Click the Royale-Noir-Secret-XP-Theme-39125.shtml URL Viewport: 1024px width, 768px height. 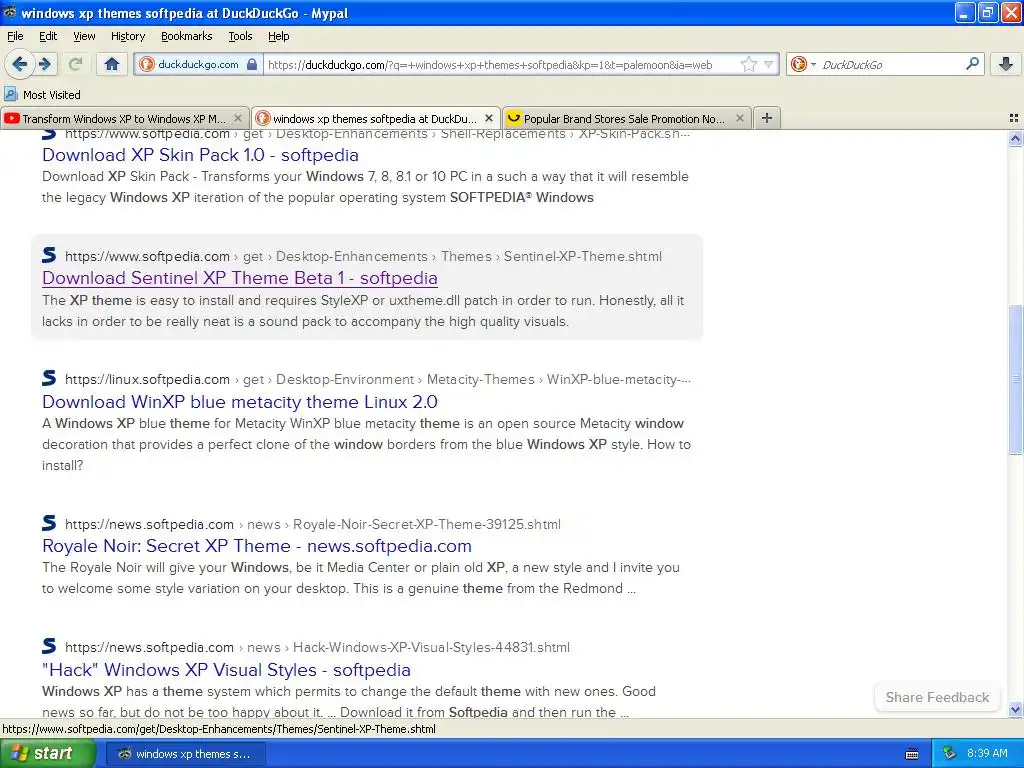(426, 524)
